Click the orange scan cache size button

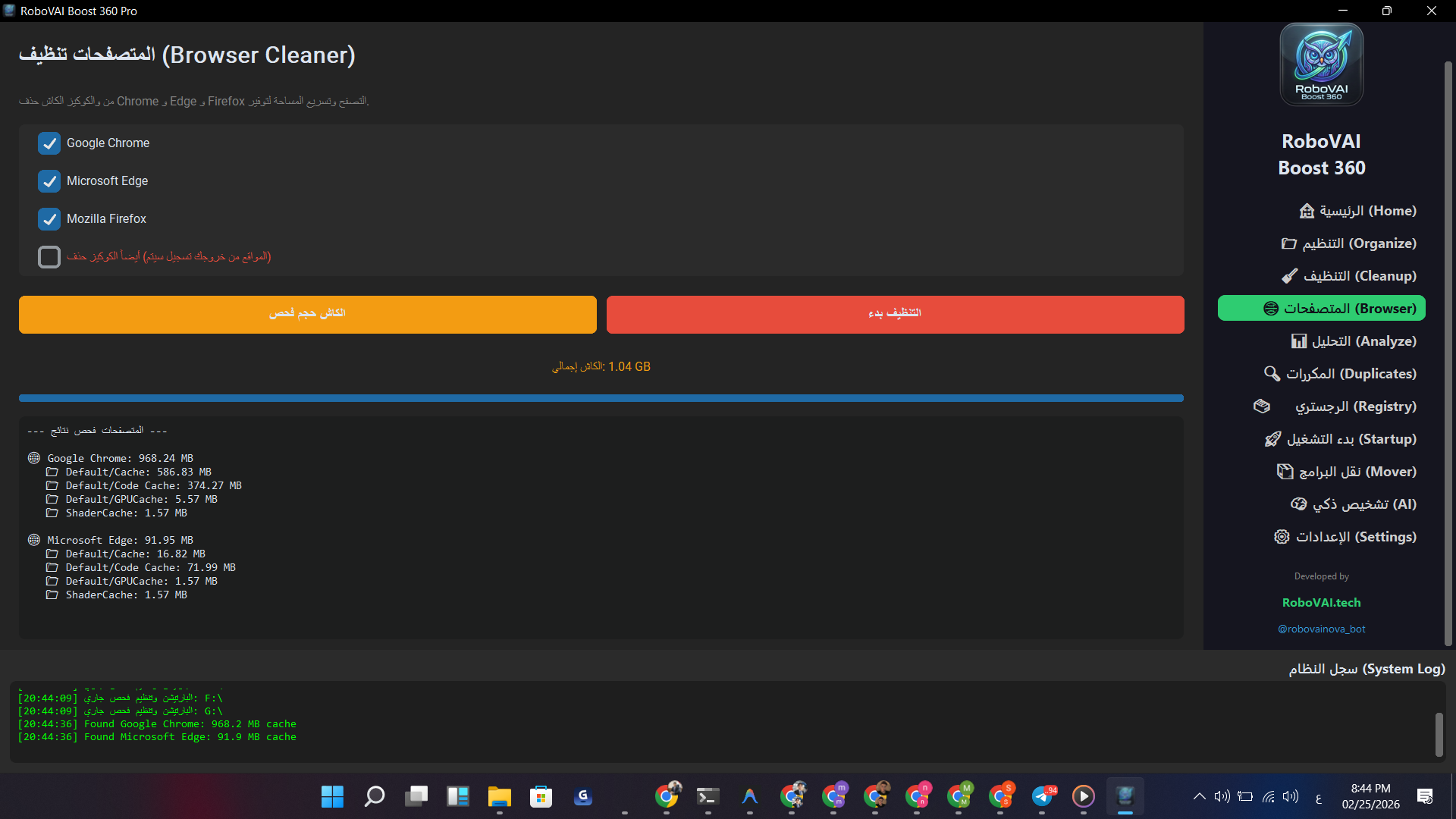pos(307,314)
